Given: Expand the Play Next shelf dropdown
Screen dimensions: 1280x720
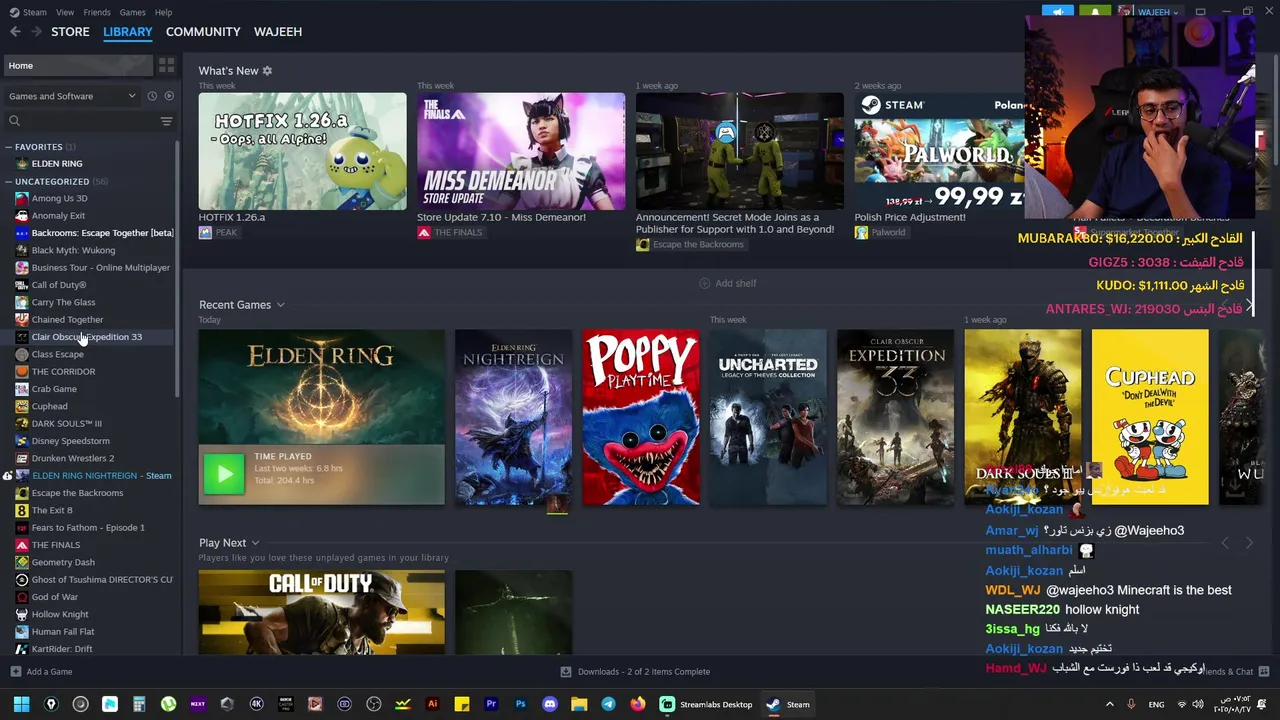Looking at the screenshot, I should click(255, 543).
